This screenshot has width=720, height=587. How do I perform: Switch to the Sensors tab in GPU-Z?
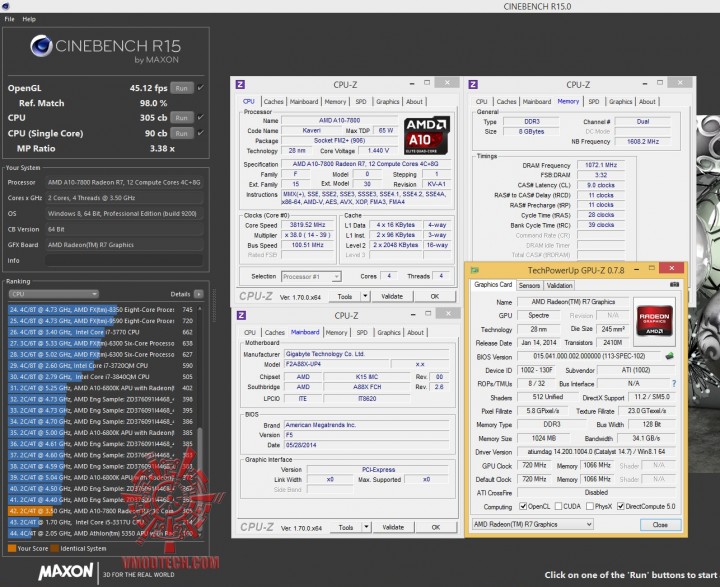tap(529, 286)
